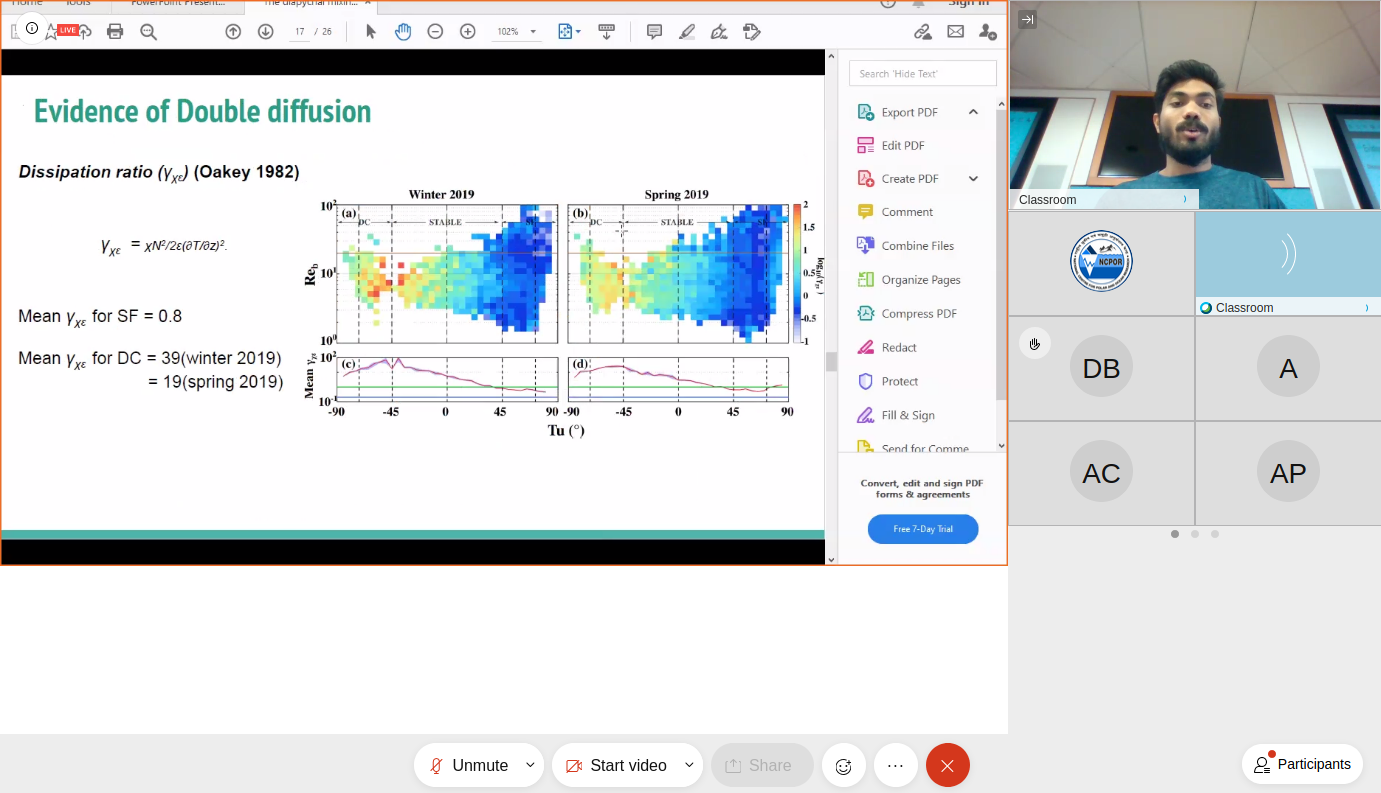Open audio options arrow beside Unmute

coord(531,765)
